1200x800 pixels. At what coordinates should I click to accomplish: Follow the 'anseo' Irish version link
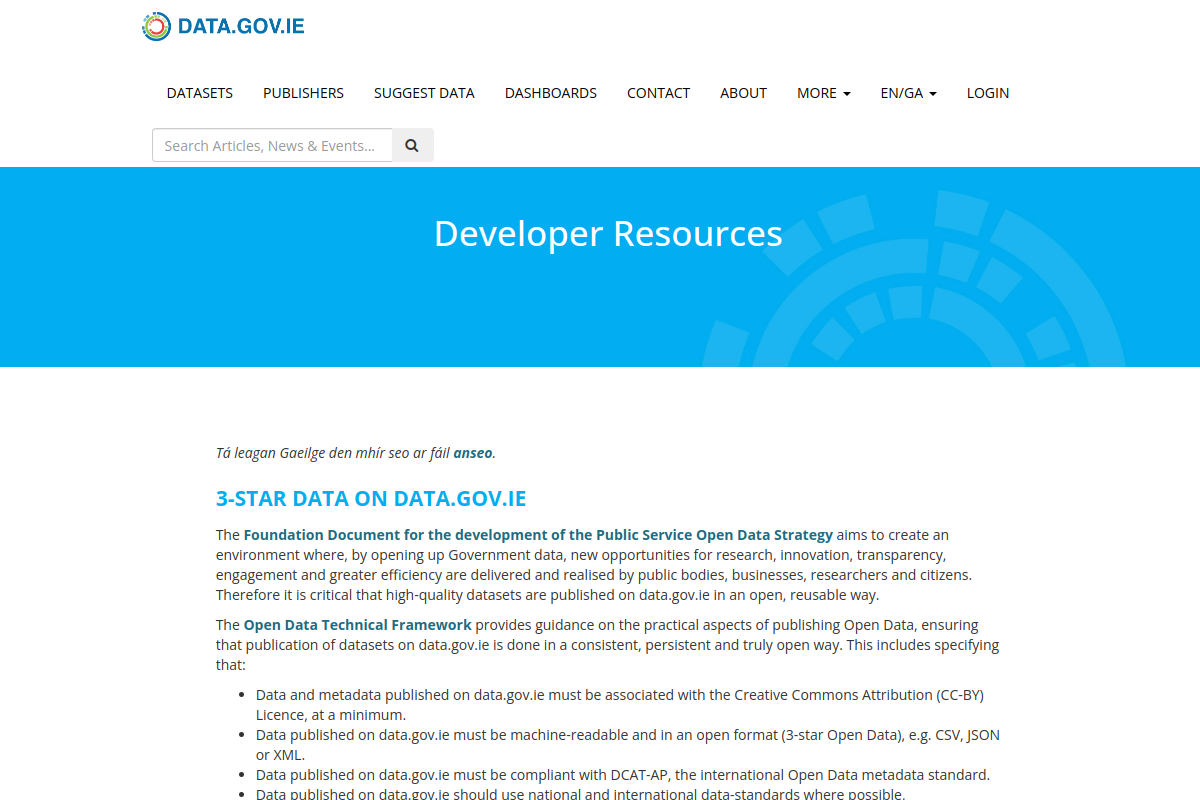473,453
